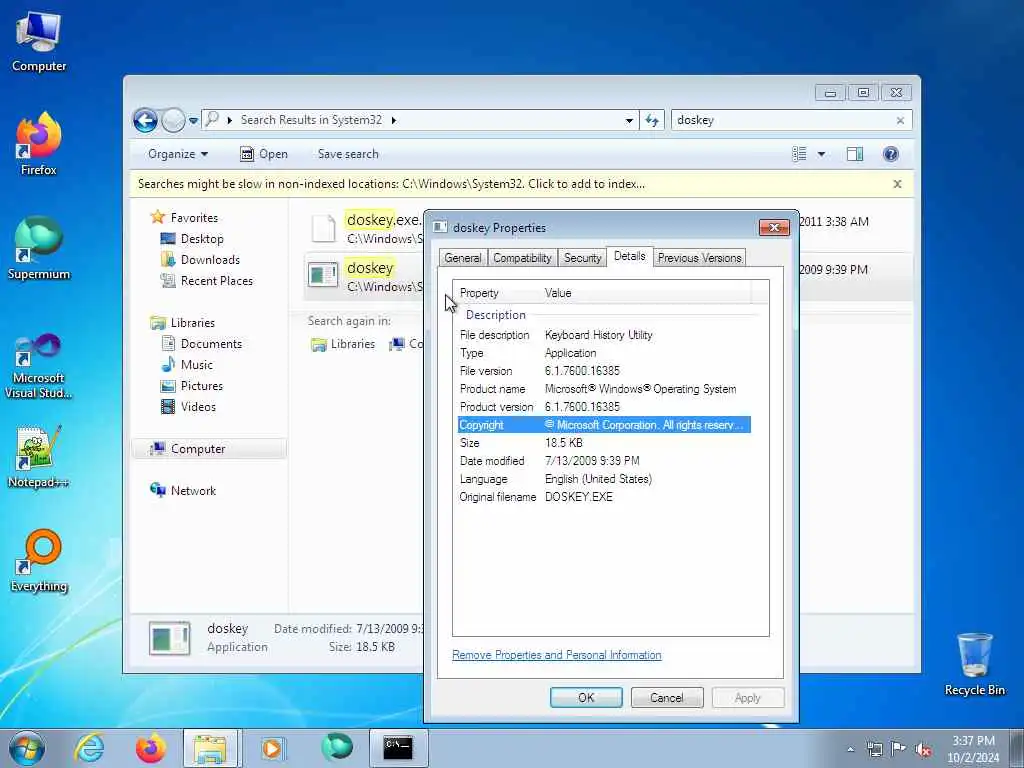This screenshot has height=768, width=1024.
Task: Switch to the General tab
Action: coord(462,258)
